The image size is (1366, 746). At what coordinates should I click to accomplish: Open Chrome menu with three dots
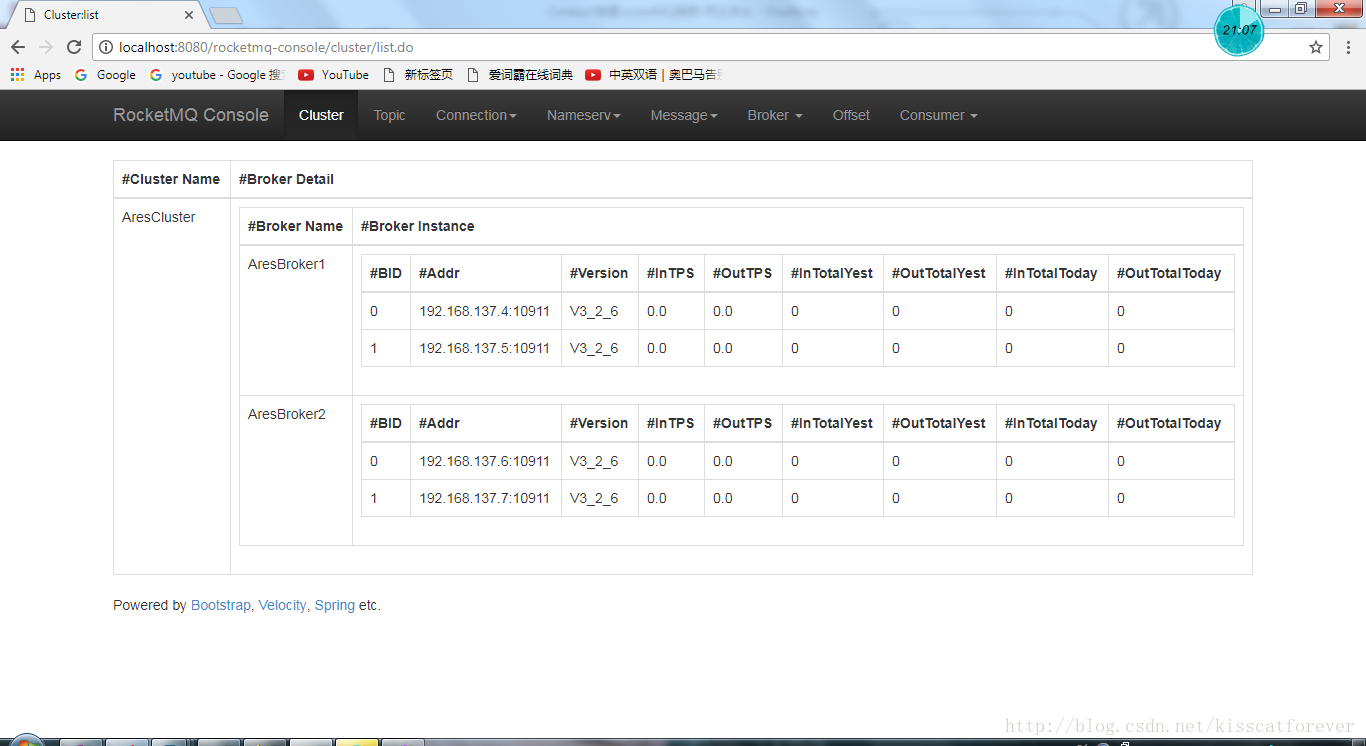point(1347,47)
